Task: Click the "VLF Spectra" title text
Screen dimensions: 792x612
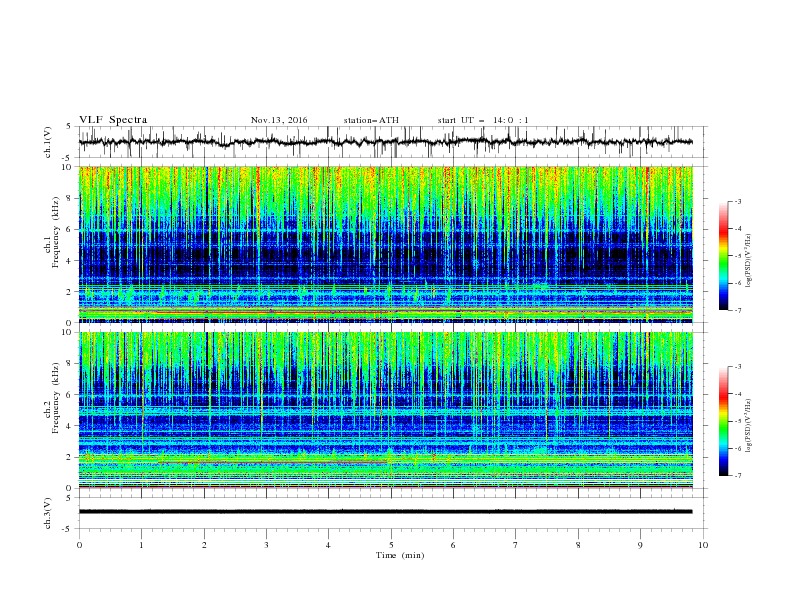Action: 113,120
